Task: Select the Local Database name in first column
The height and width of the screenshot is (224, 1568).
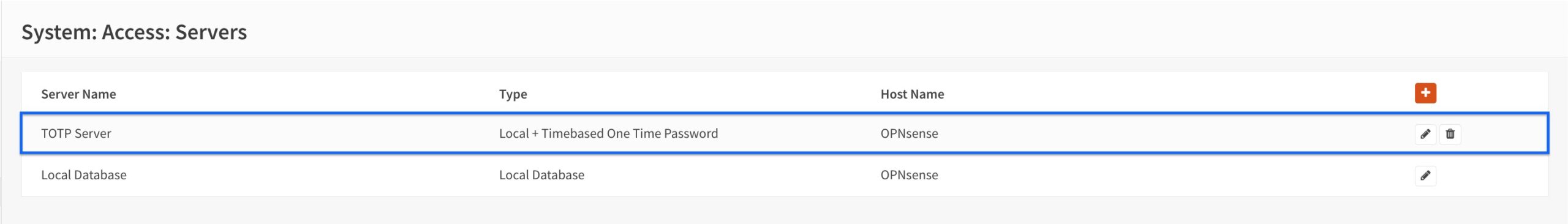Action: 84,175
